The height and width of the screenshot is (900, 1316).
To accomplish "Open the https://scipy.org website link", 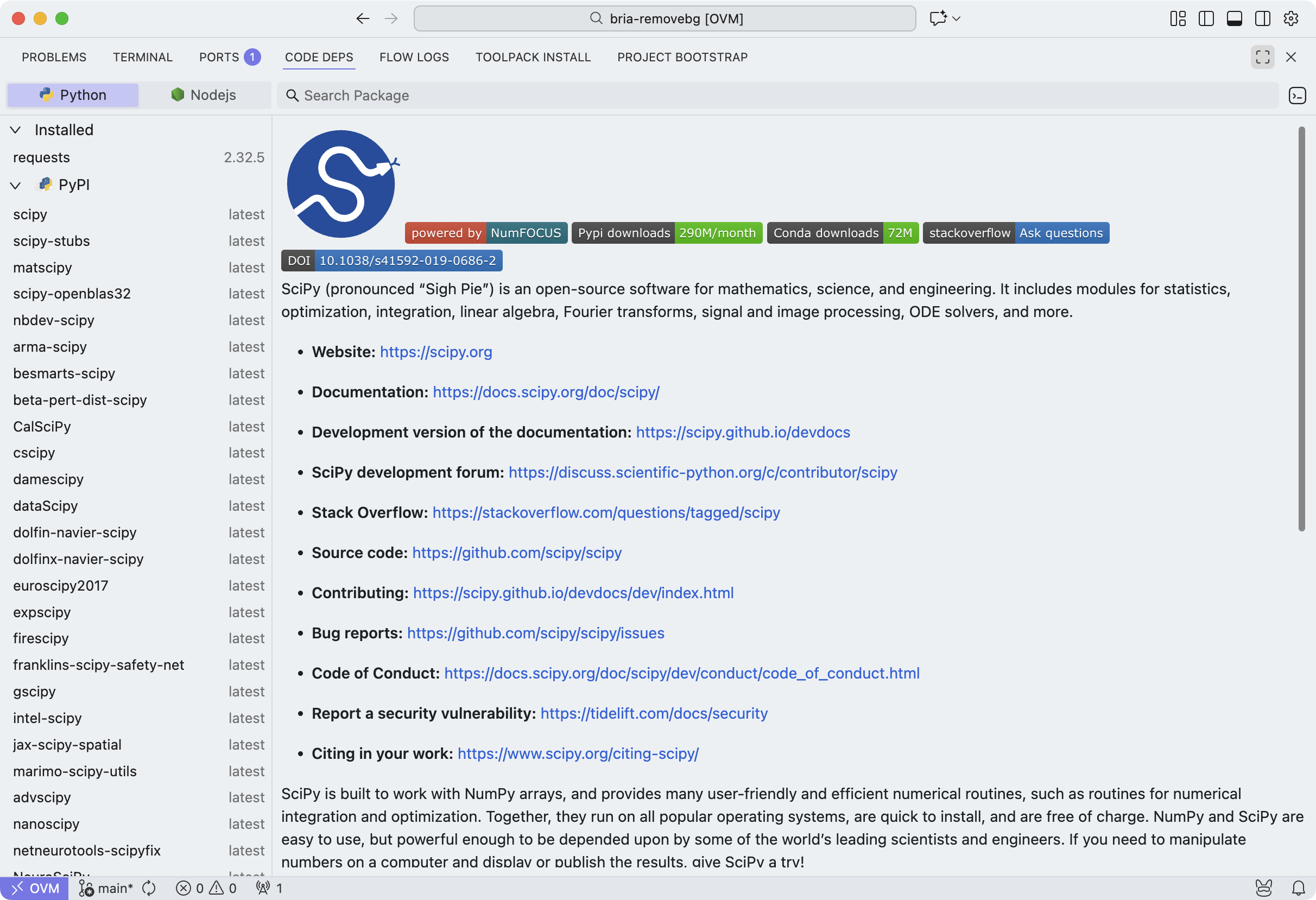I will pyautogui.click(x=435, y=352).
